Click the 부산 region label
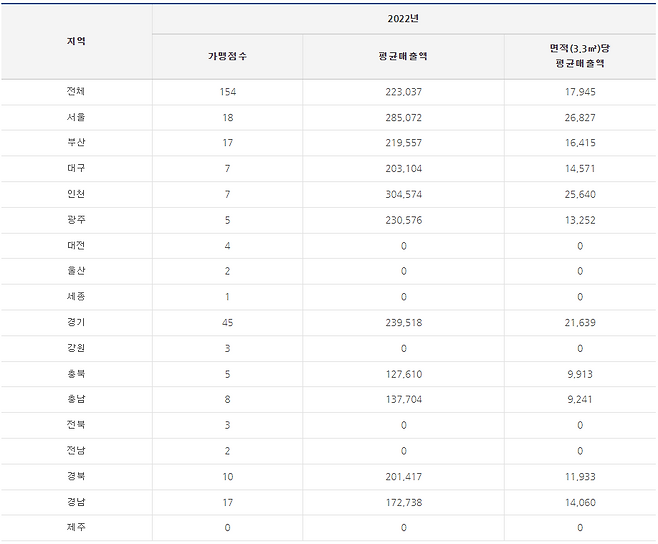 click(x=76, y=144)
